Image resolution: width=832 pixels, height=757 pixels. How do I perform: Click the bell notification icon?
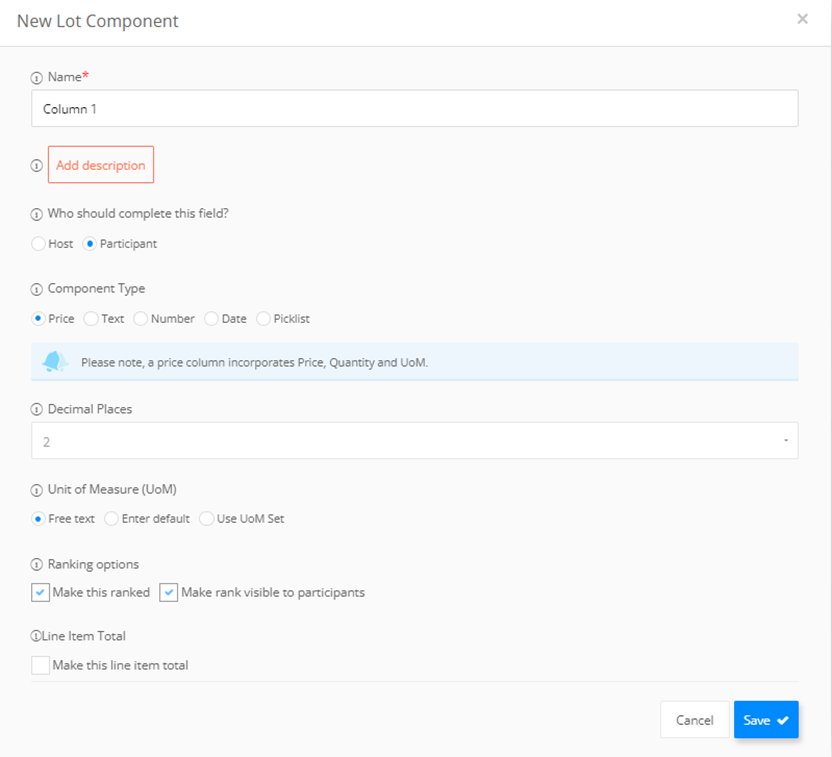[55, 362]
